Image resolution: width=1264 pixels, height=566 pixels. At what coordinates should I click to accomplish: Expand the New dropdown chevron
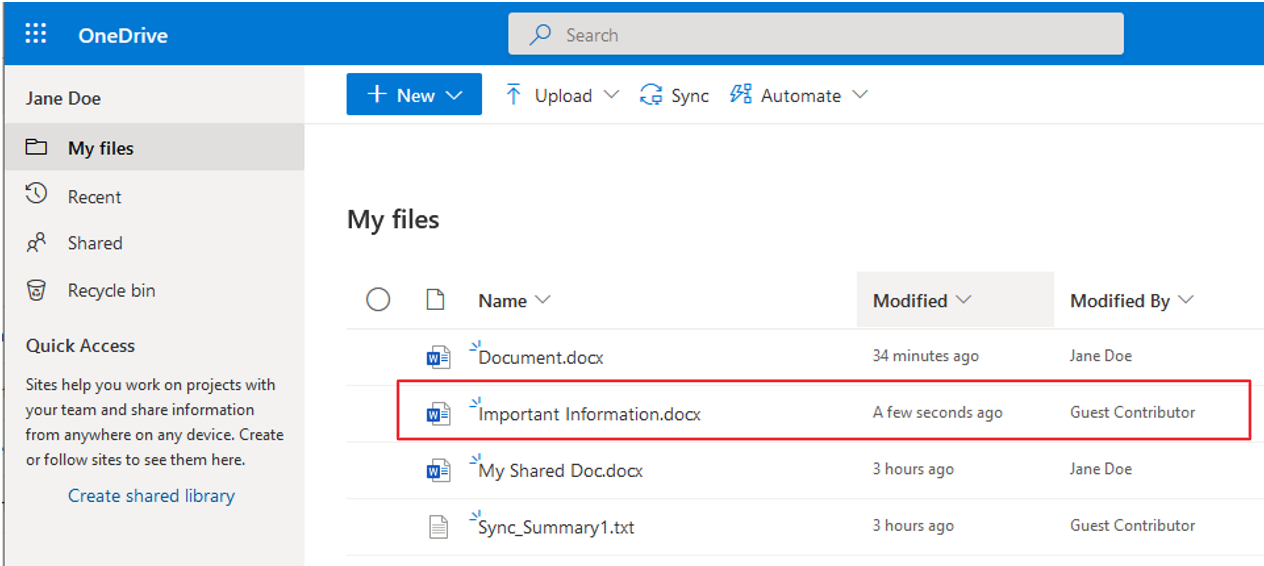click(455, 95)
